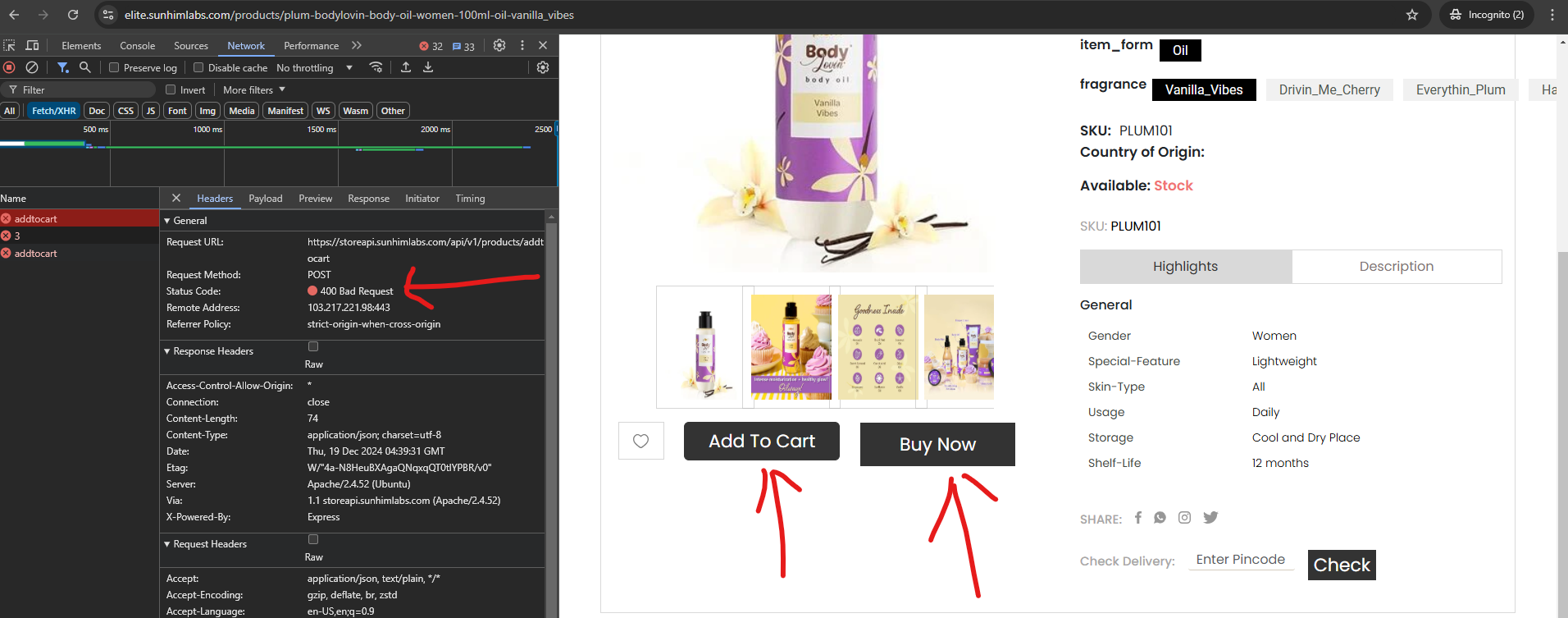Stop recording network log
The height and width of the screenshot is (618, 1568).
pyautogui.click(x=9, y=67)
